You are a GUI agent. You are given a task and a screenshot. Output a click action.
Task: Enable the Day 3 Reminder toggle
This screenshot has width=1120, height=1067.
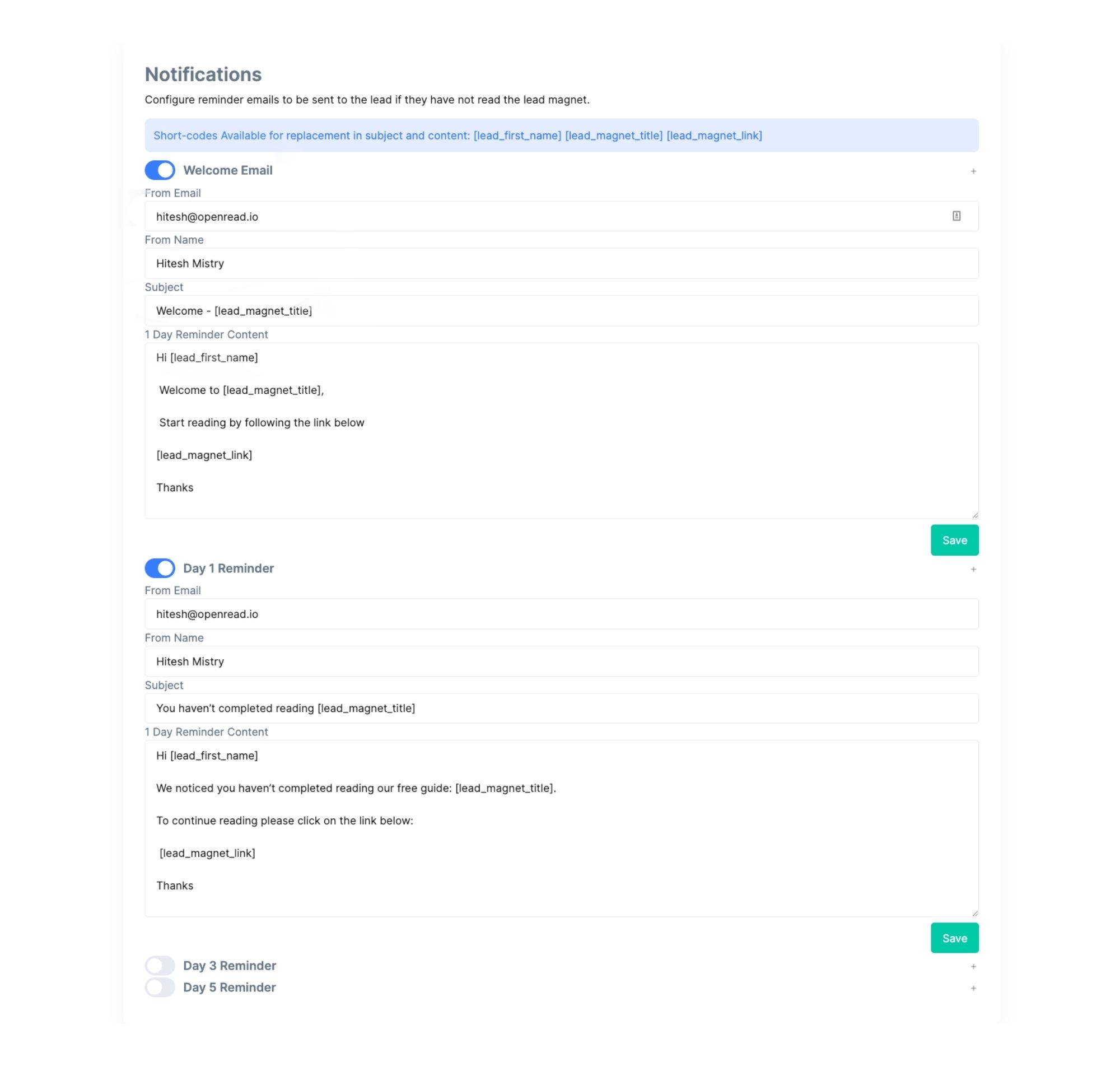[160, 965]
